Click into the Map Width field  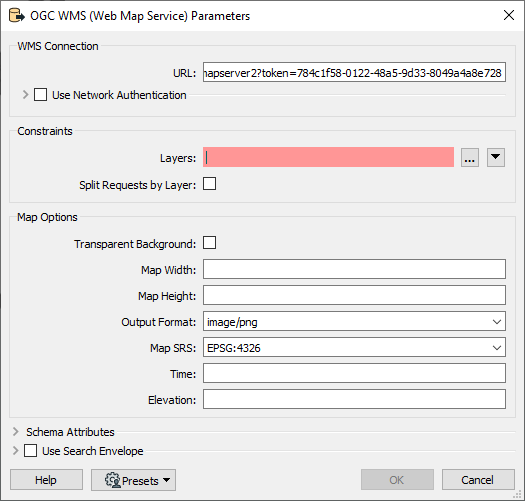pyautogui.click(x=354, y=269)
